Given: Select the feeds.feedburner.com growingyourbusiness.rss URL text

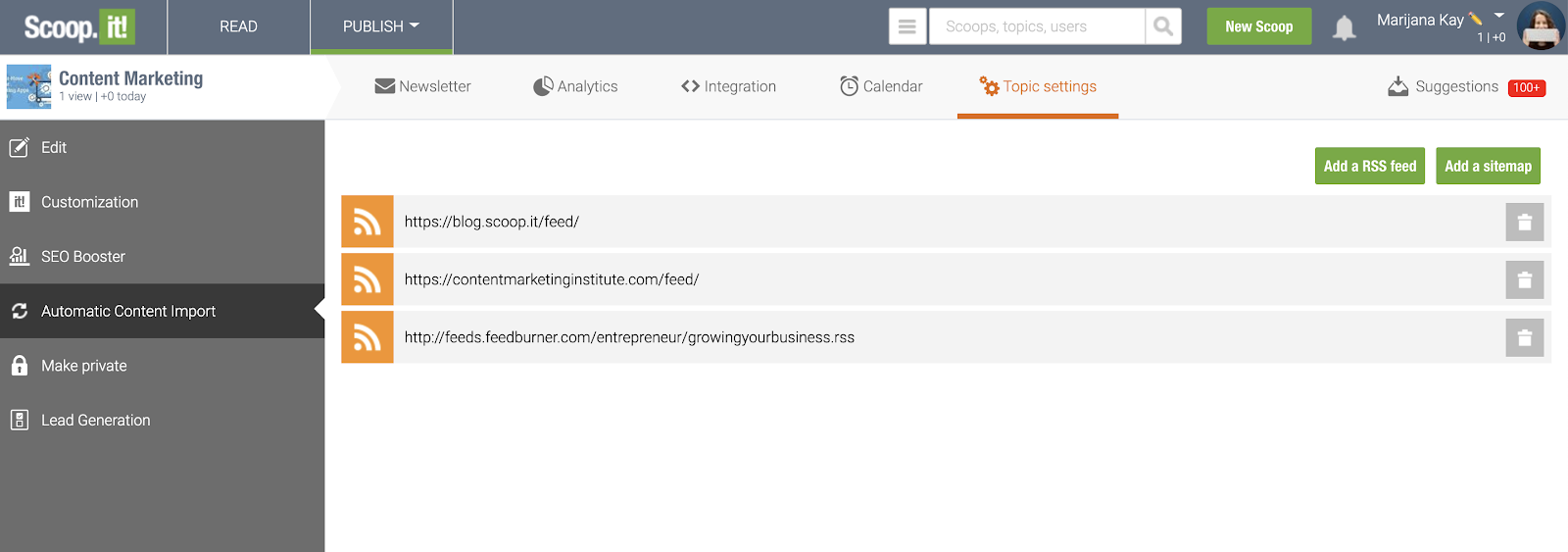Looking at the screenshot, I should tap(629, 337).
